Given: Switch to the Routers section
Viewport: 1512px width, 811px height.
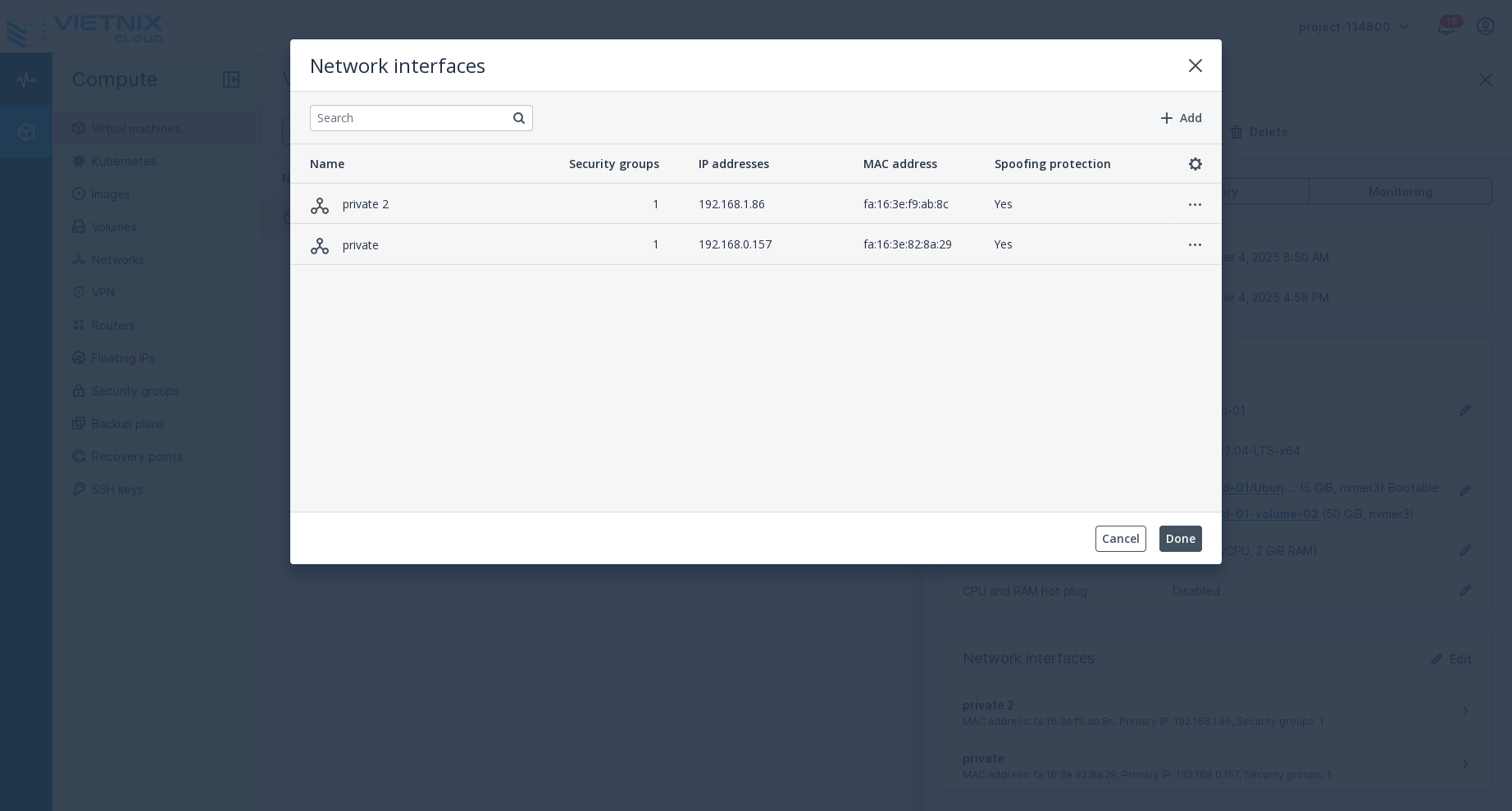Looking at the screenshot, I should (113, 326).
